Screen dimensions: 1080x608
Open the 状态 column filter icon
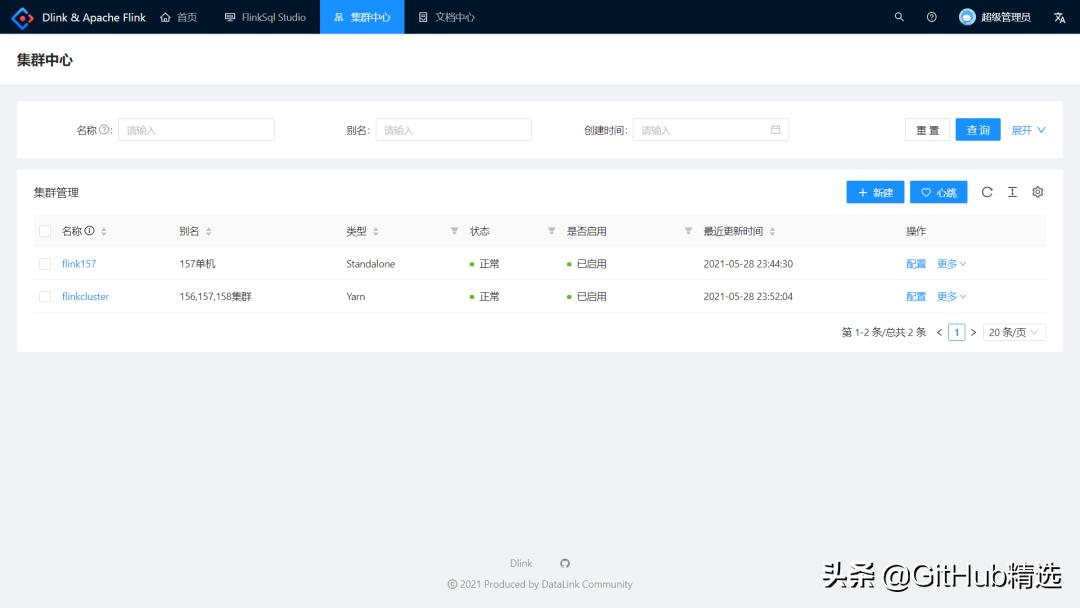click(x=552, y=231)
